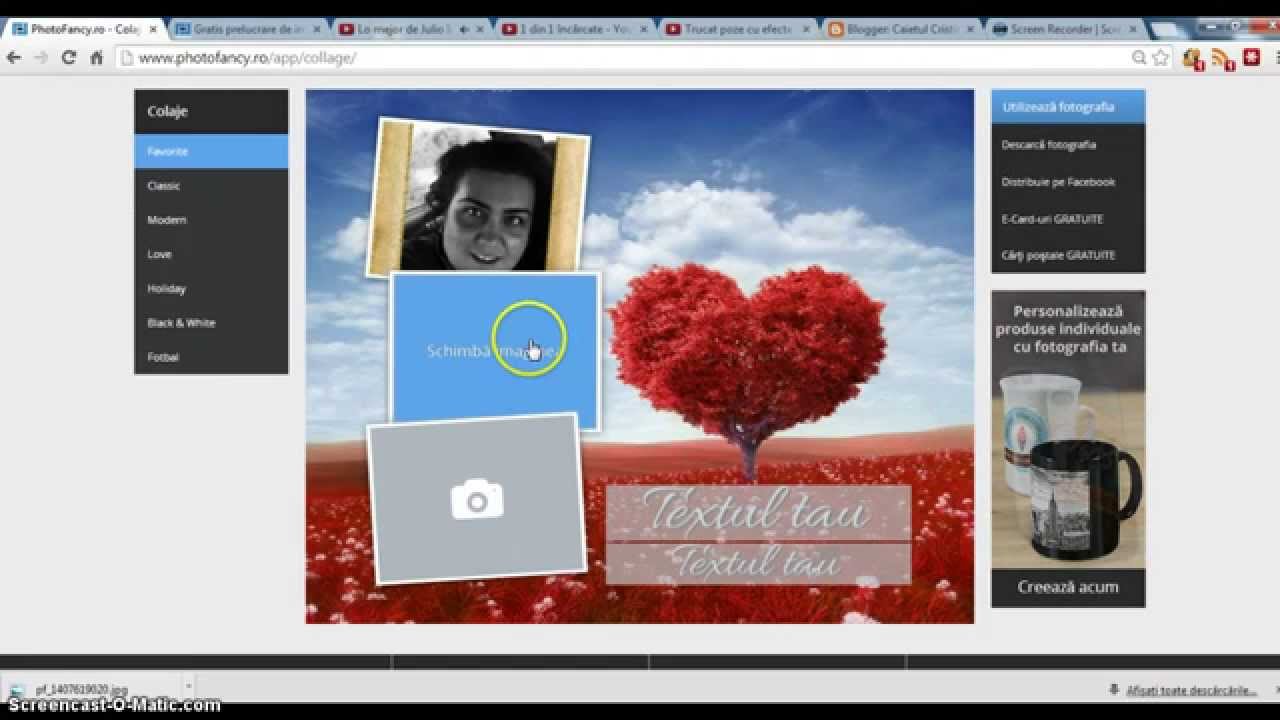Click the red extension icon in the toolbar
This screenshot has height=720, width=1280.
[1251, 58]
